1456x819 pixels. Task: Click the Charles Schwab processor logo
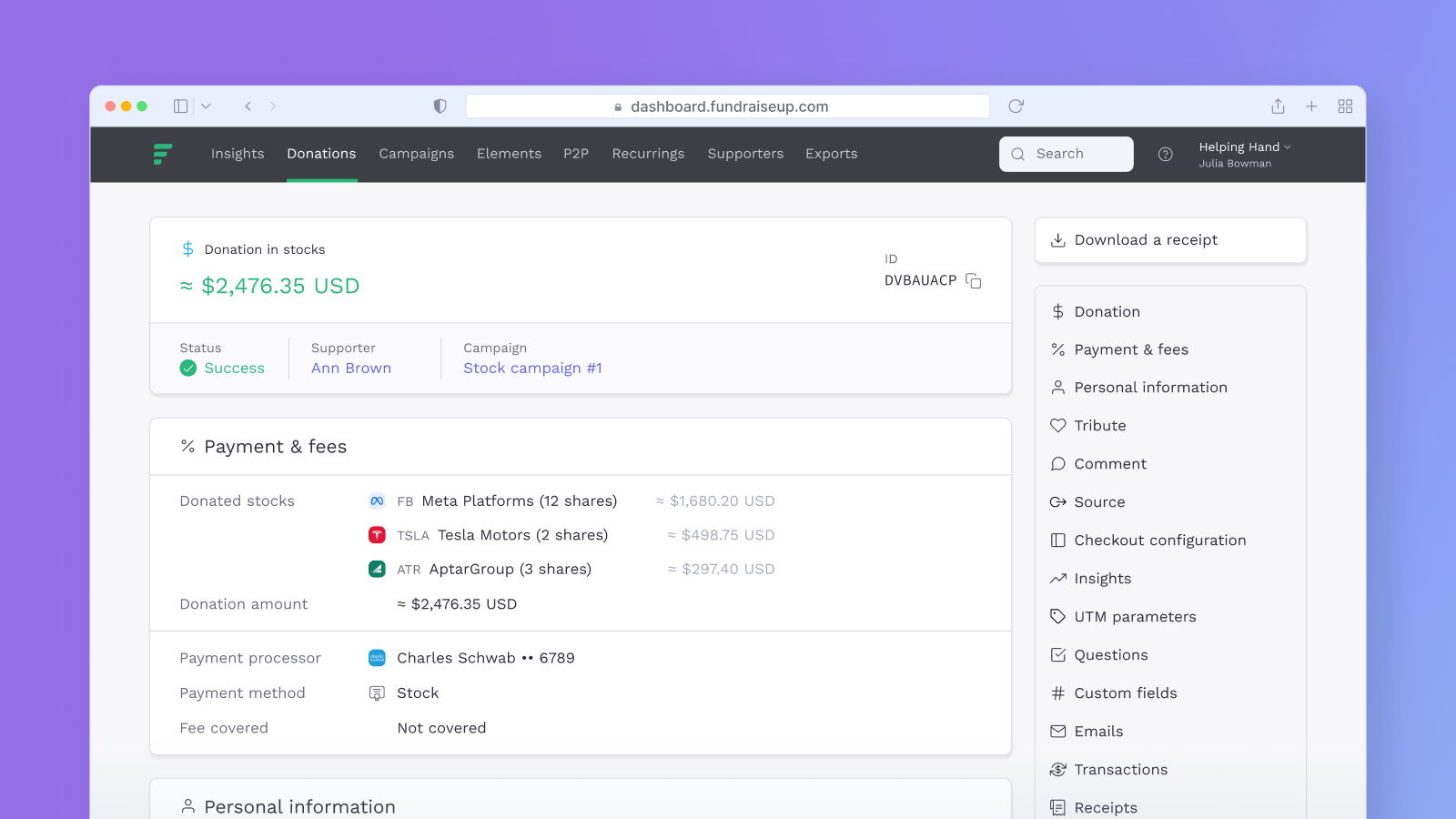(377, 658)
